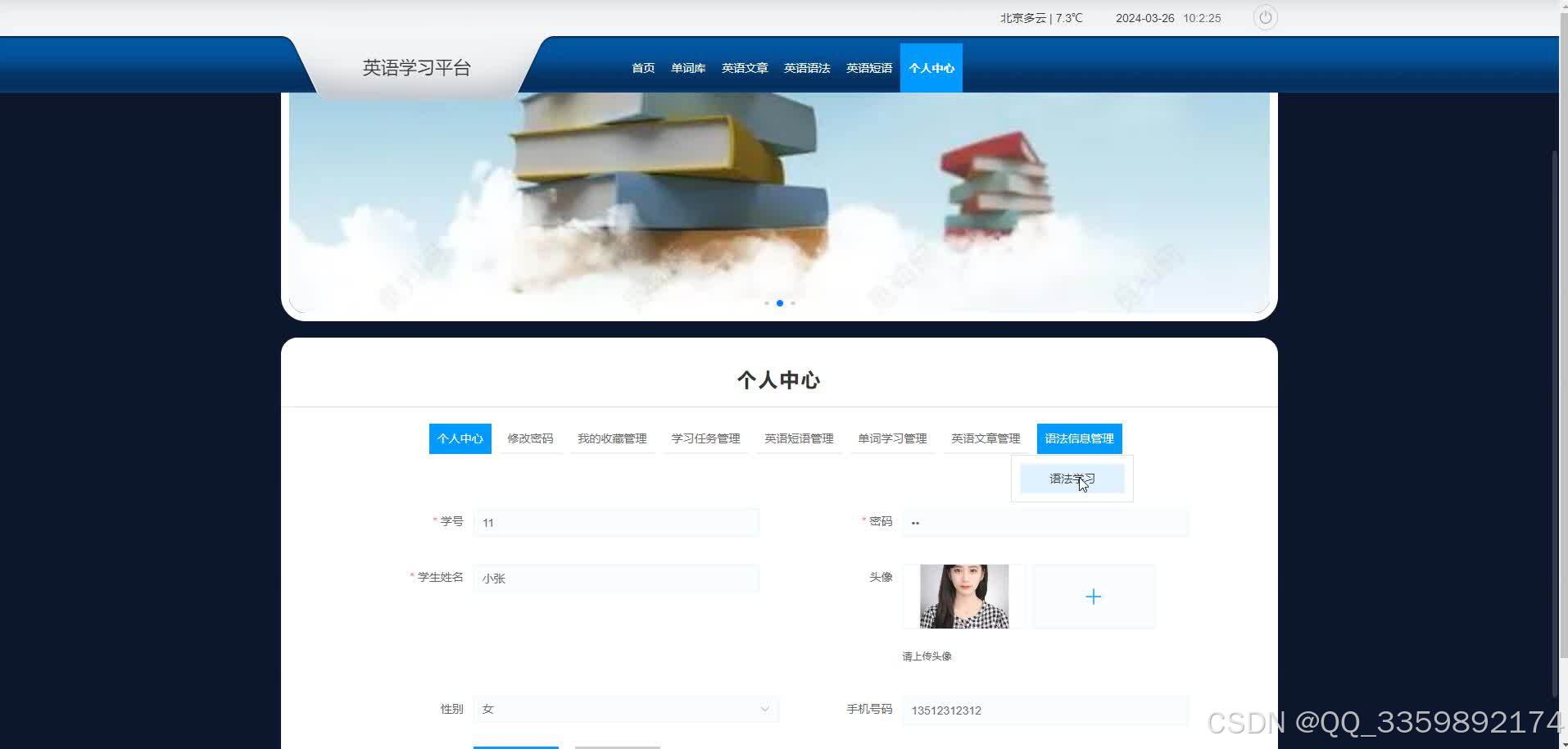This screenshot has height=749, width=1568.
Task: Go to the 英语文章 section
Action: tap(744, 67)
